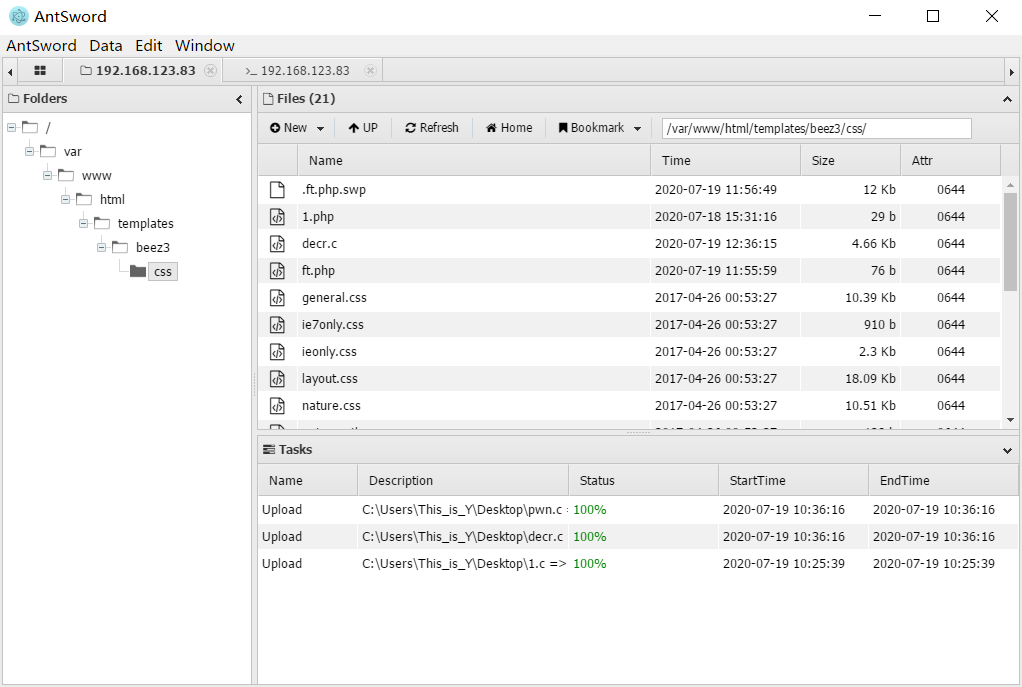This screenshot has height=687, width=1022.
Task: Select the pwn.c upload task row
Action: [637, 510]
